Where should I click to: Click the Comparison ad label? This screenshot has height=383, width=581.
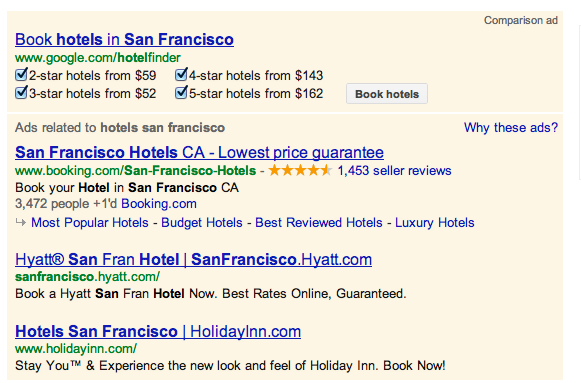tap(521, 20)
